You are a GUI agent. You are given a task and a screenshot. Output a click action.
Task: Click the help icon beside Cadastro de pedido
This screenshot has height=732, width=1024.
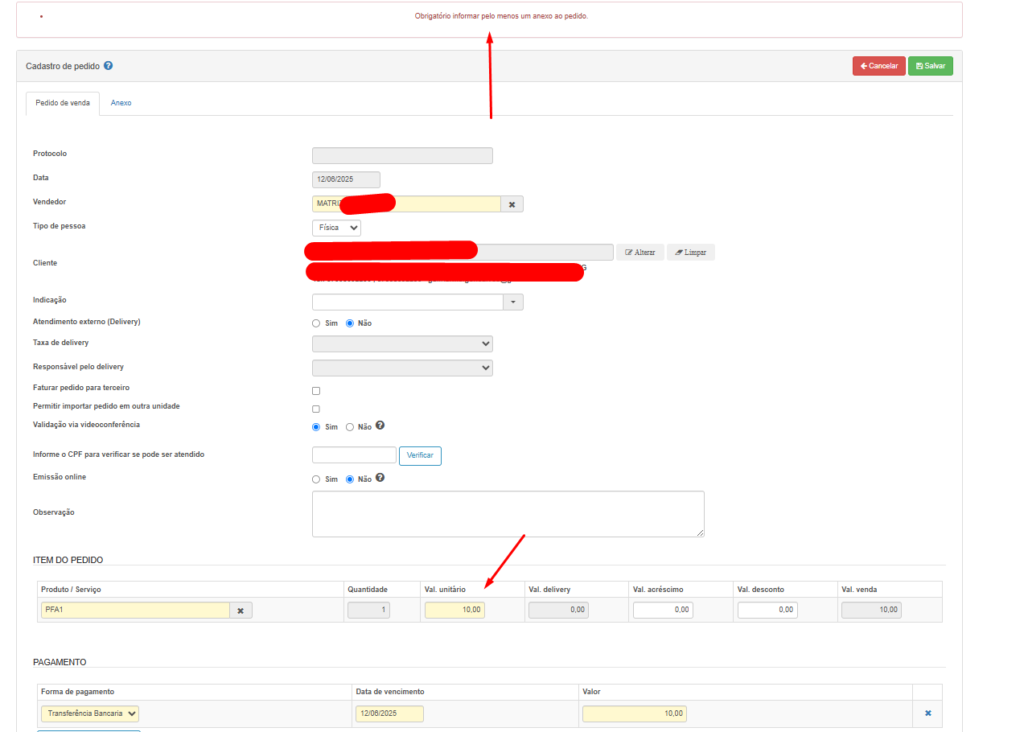[108, 66]
